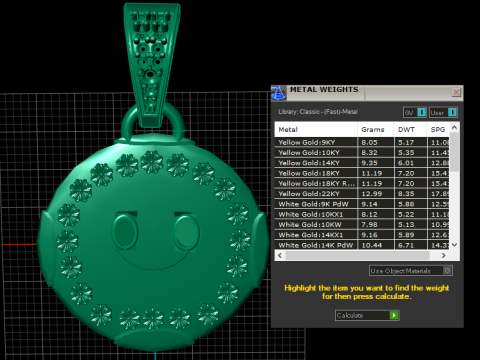Select the White Gold:14KX1 row
Screen dimensions: 480x360
pos(362,235)
